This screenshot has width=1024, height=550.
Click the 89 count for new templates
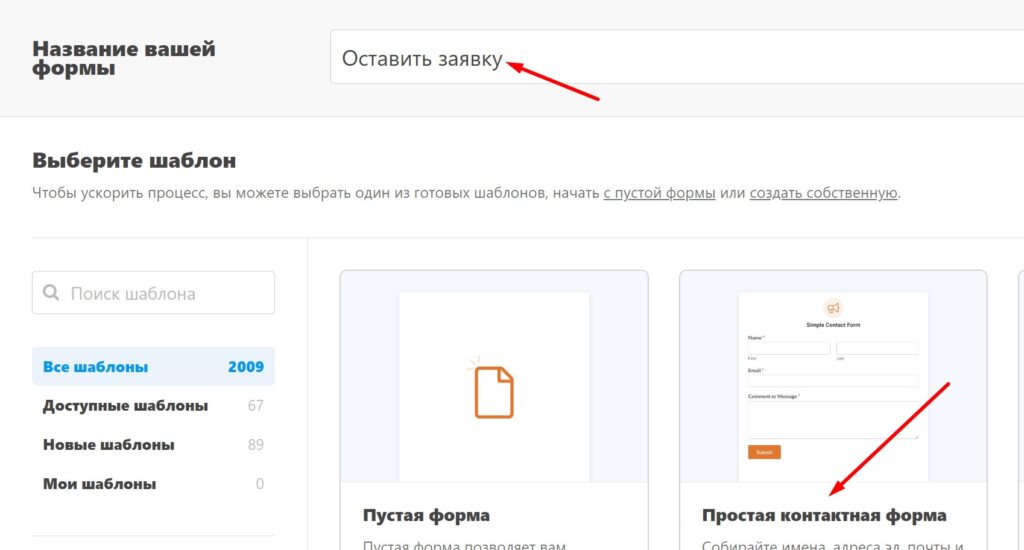coord(255,445)
